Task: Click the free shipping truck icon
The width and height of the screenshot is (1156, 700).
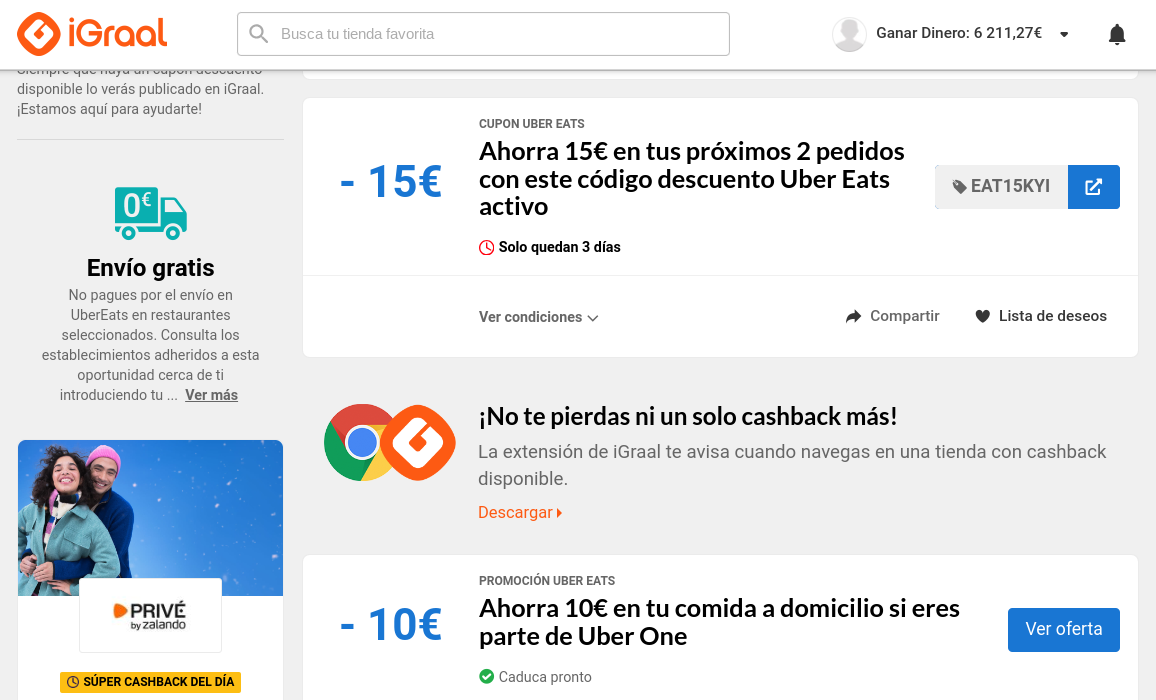Action: coord(151,213)
